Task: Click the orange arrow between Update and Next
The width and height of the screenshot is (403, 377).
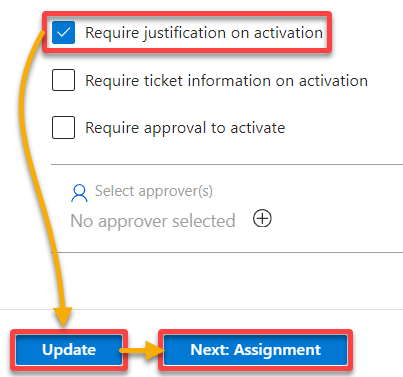Action: 142,350
